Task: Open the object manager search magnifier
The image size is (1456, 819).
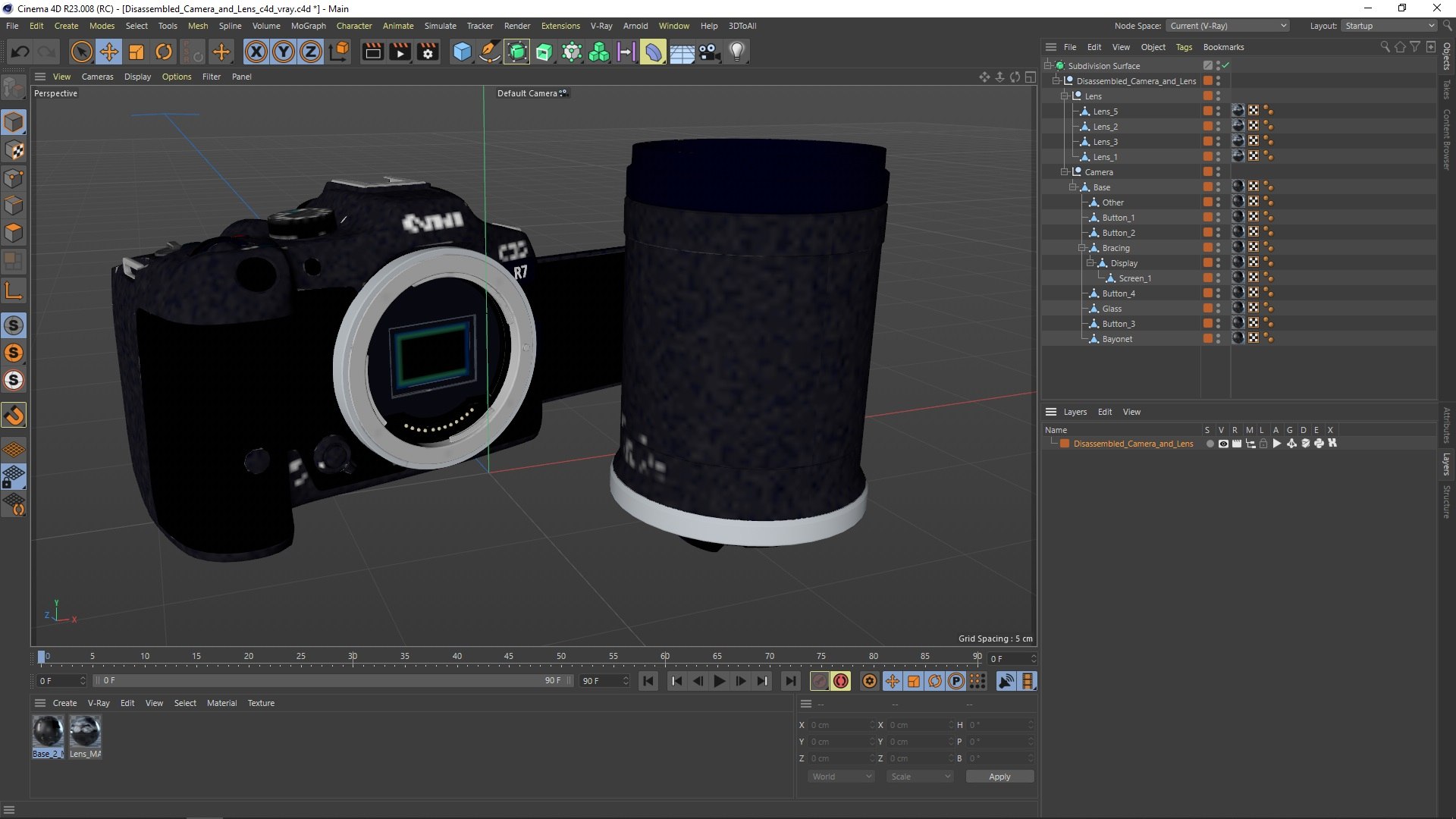Action: point(1385,47)
